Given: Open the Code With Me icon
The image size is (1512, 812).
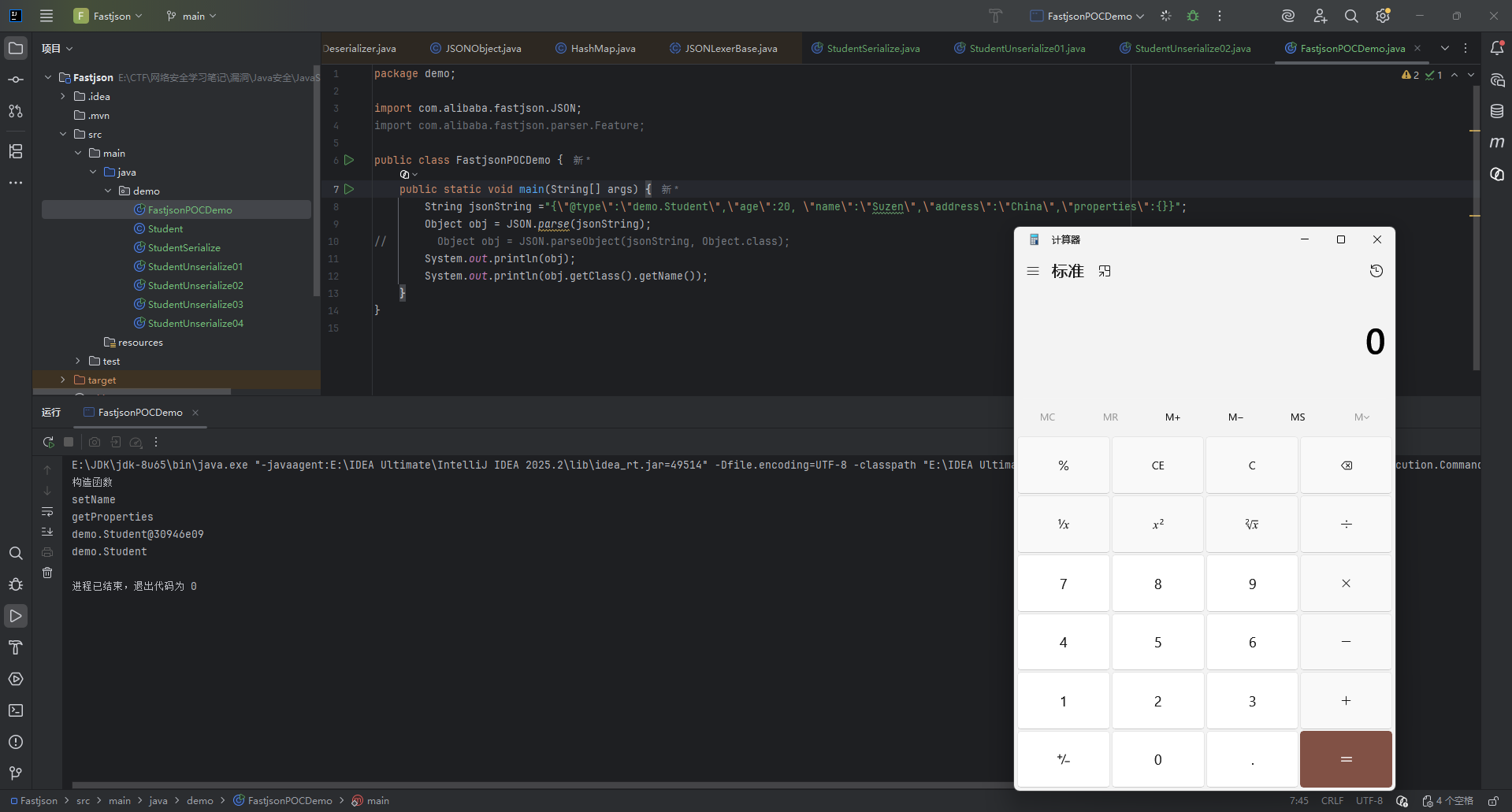Looking at the screenshot, I should click(1321, 16).
